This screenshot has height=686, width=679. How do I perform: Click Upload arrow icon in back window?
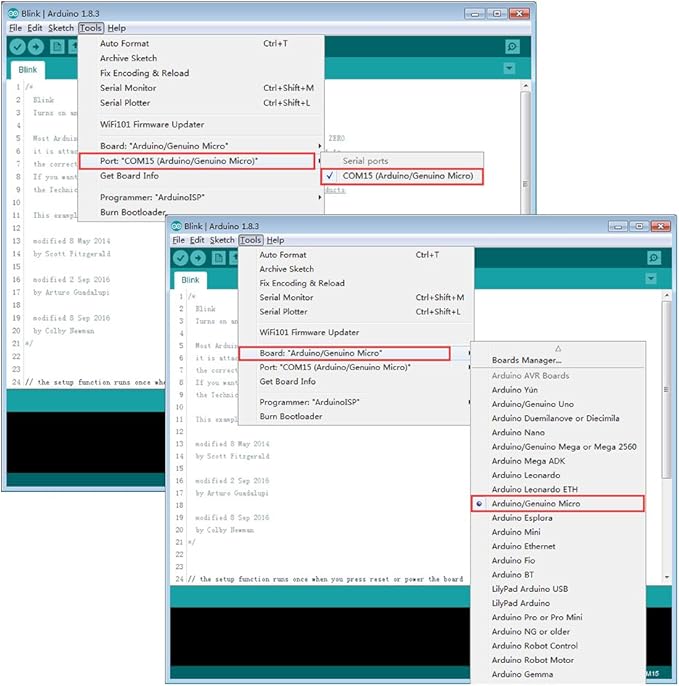click(36, 46)
